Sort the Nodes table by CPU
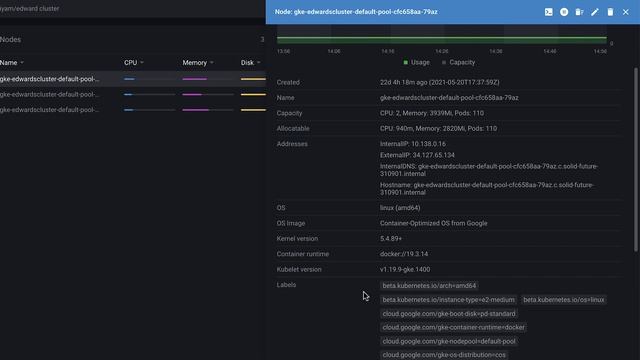The width and height of the screenshot is (640, 360). pos(134,62)
